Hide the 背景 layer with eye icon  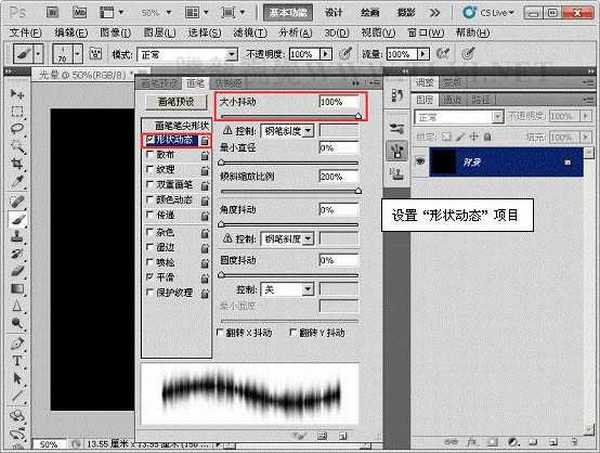pyautogui.click(x=420, y=161)
